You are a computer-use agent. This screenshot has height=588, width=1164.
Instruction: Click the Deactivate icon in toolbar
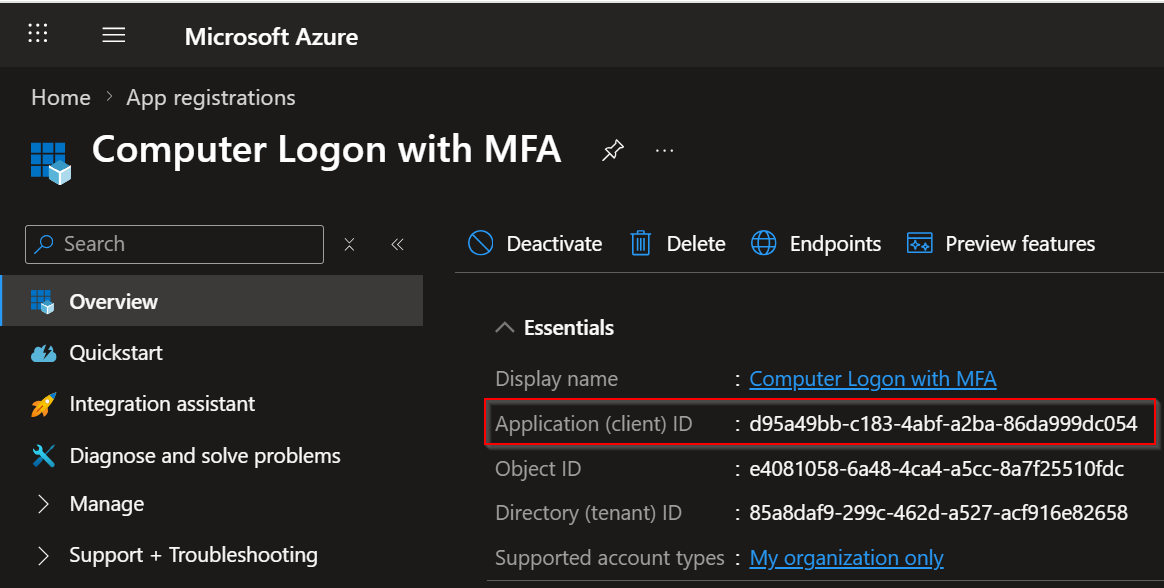(481, 243)
